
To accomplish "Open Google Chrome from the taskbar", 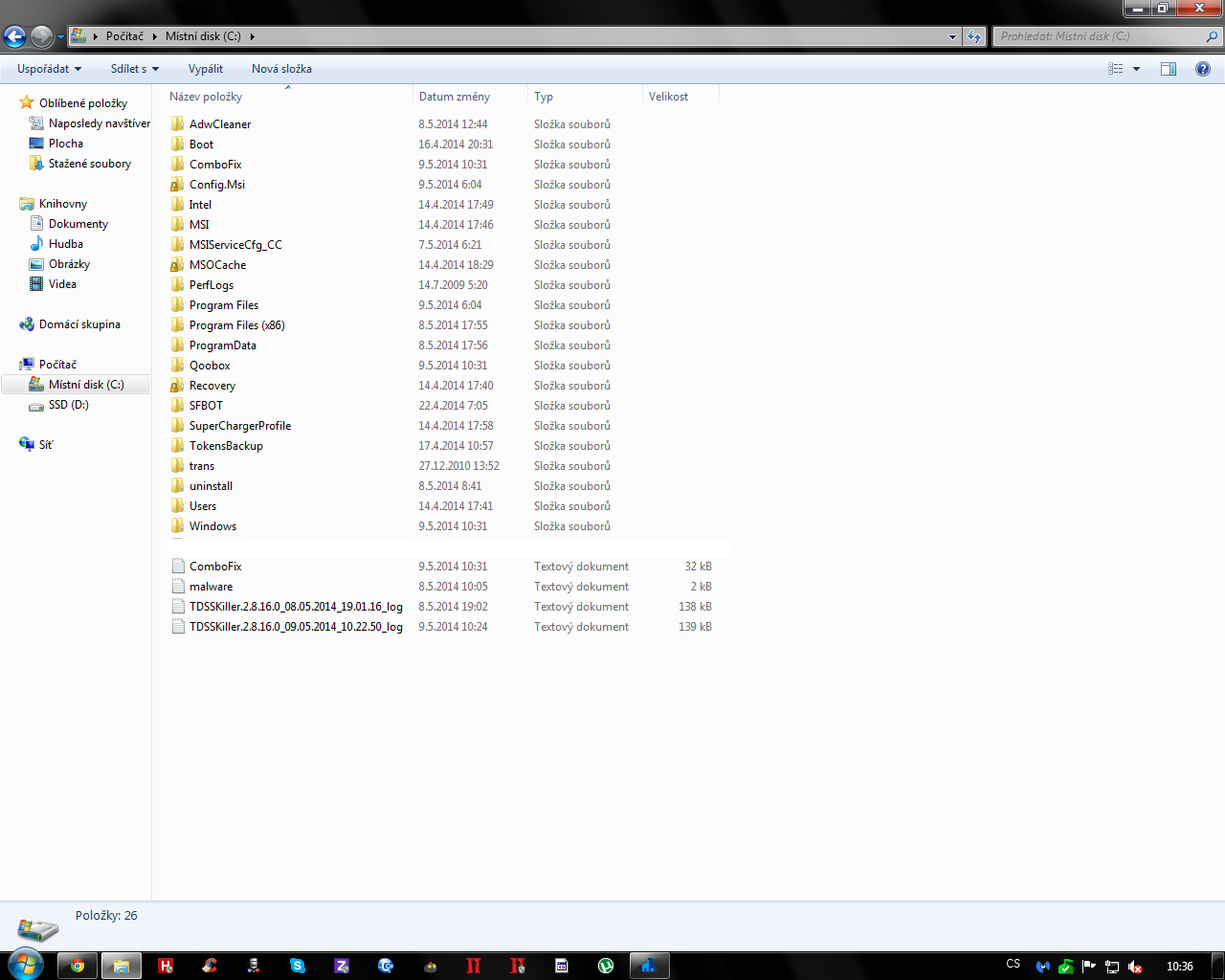I will (x=78, y=966).
